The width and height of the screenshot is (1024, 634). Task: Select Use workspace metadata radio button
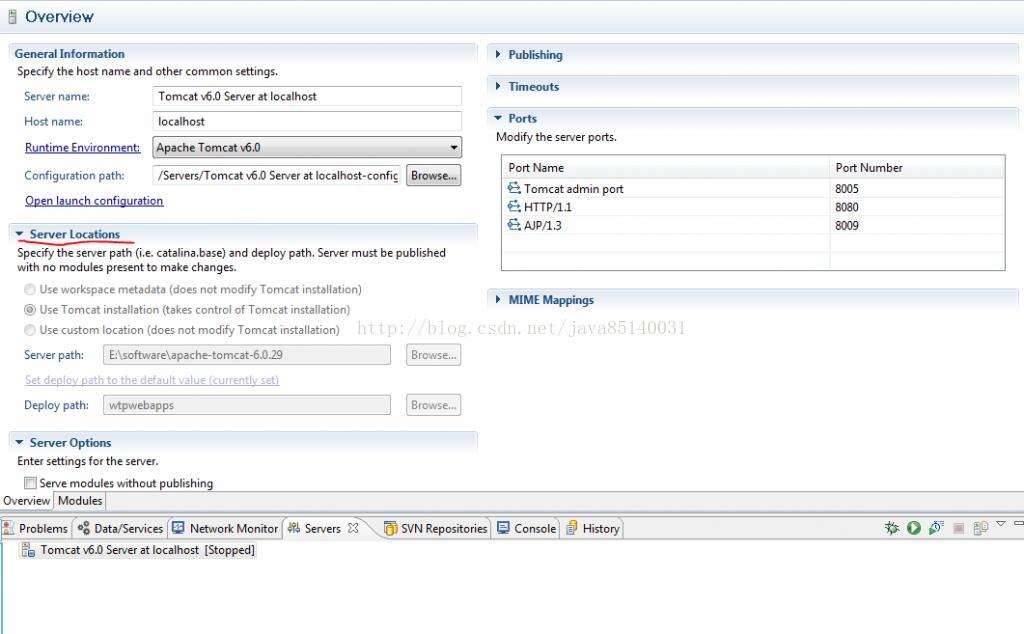(30, 289)
